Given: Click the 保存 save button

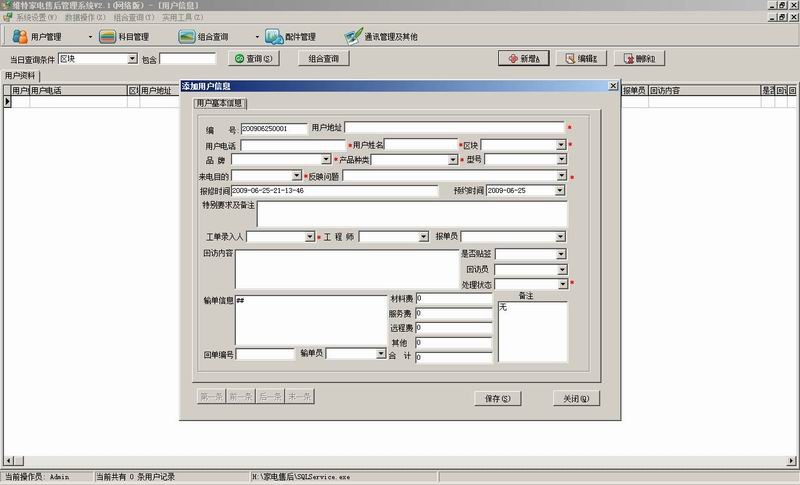Looking at the screenshot, I should 498,398.
